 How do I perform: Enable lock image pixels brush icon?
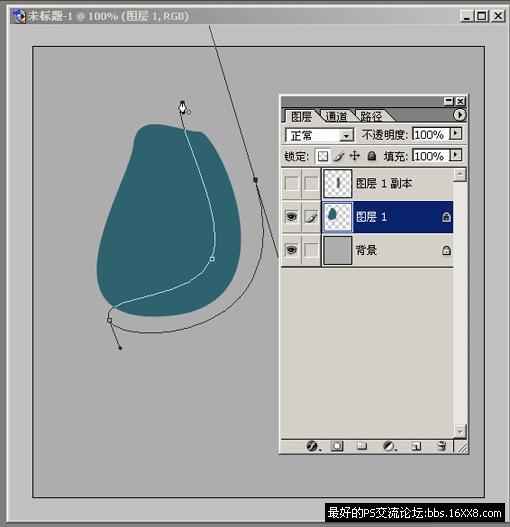tap(339, 156)
